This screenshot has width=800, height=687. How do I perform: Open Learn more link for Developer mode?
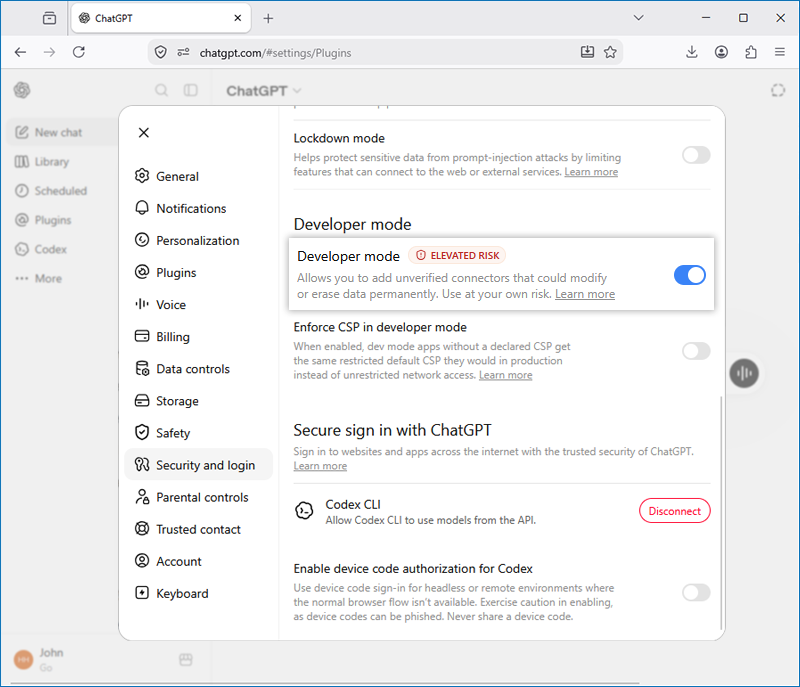click(585, 294)
